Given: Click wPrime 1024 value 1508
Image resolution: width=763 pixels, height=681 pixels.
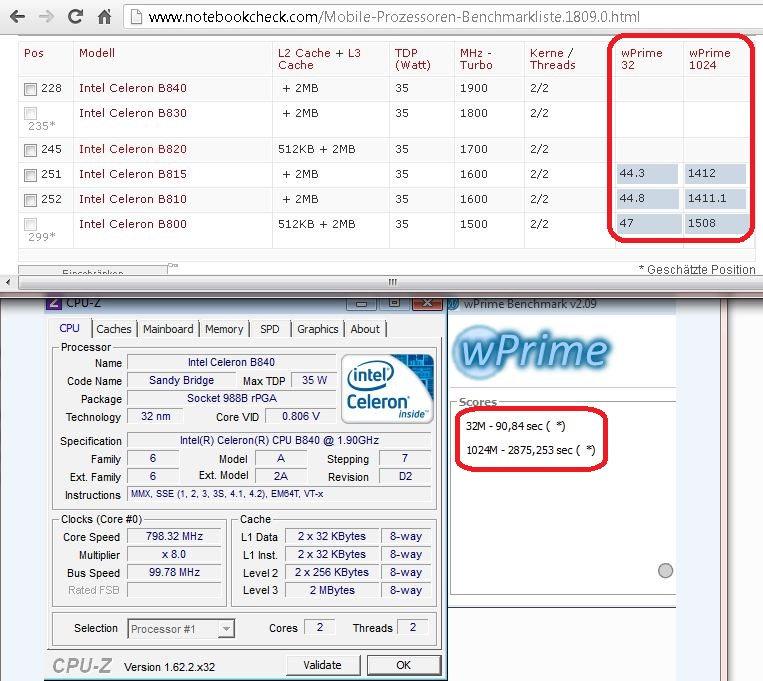Looking at the screenshot, I should (x=716, y=223).
